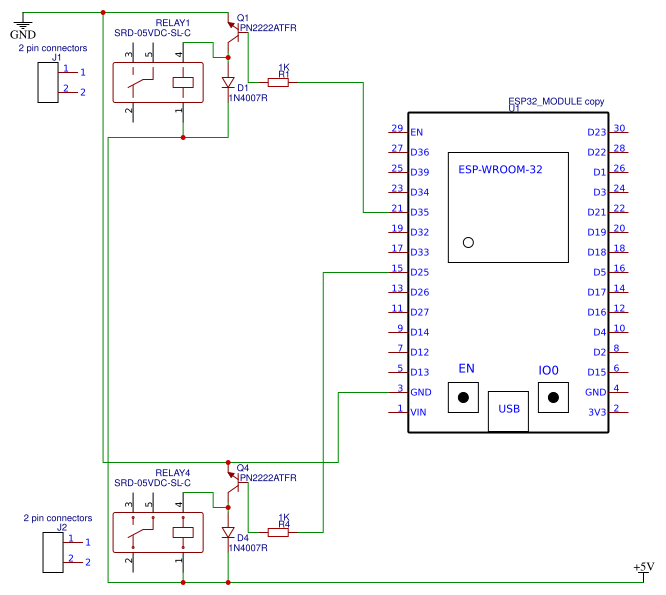This screenshot has height=595, width=666.
Task: Click the D22 pin label
Action: coord(597,152)
